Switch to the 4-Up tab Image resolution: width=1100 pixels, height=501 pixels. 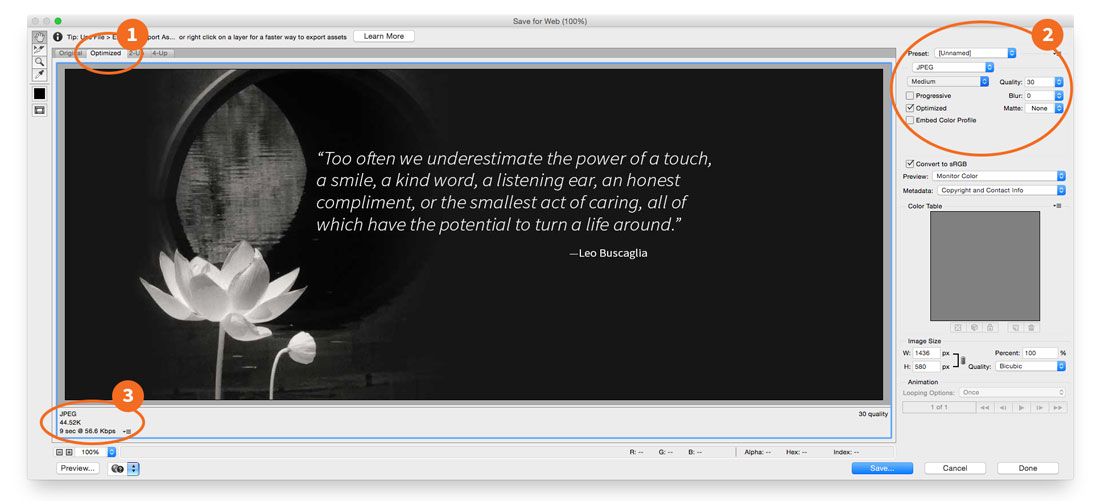pyautogui.click(x=161, y=53)
